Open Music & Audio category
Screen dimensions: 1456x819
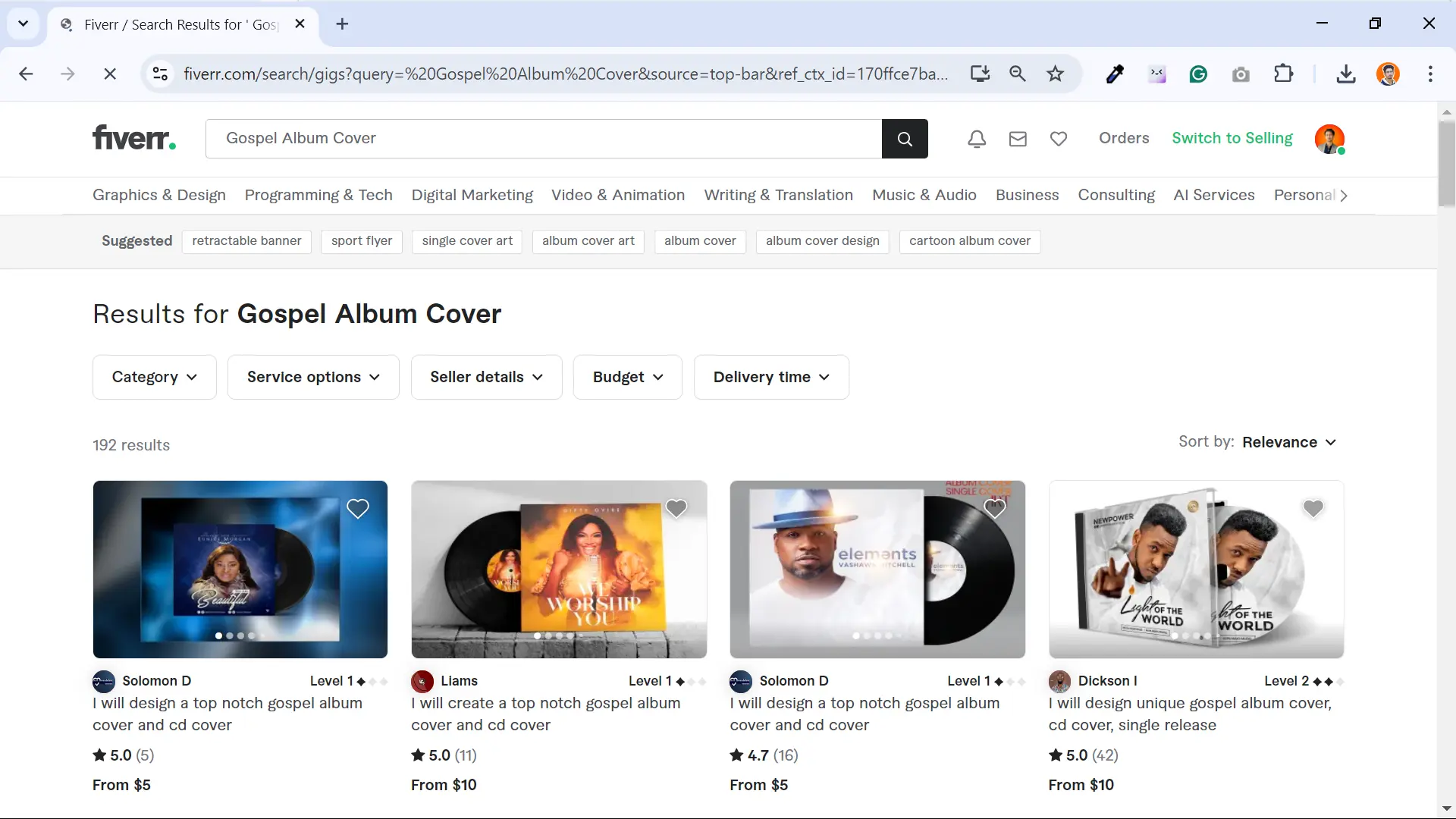click(924, 195)
